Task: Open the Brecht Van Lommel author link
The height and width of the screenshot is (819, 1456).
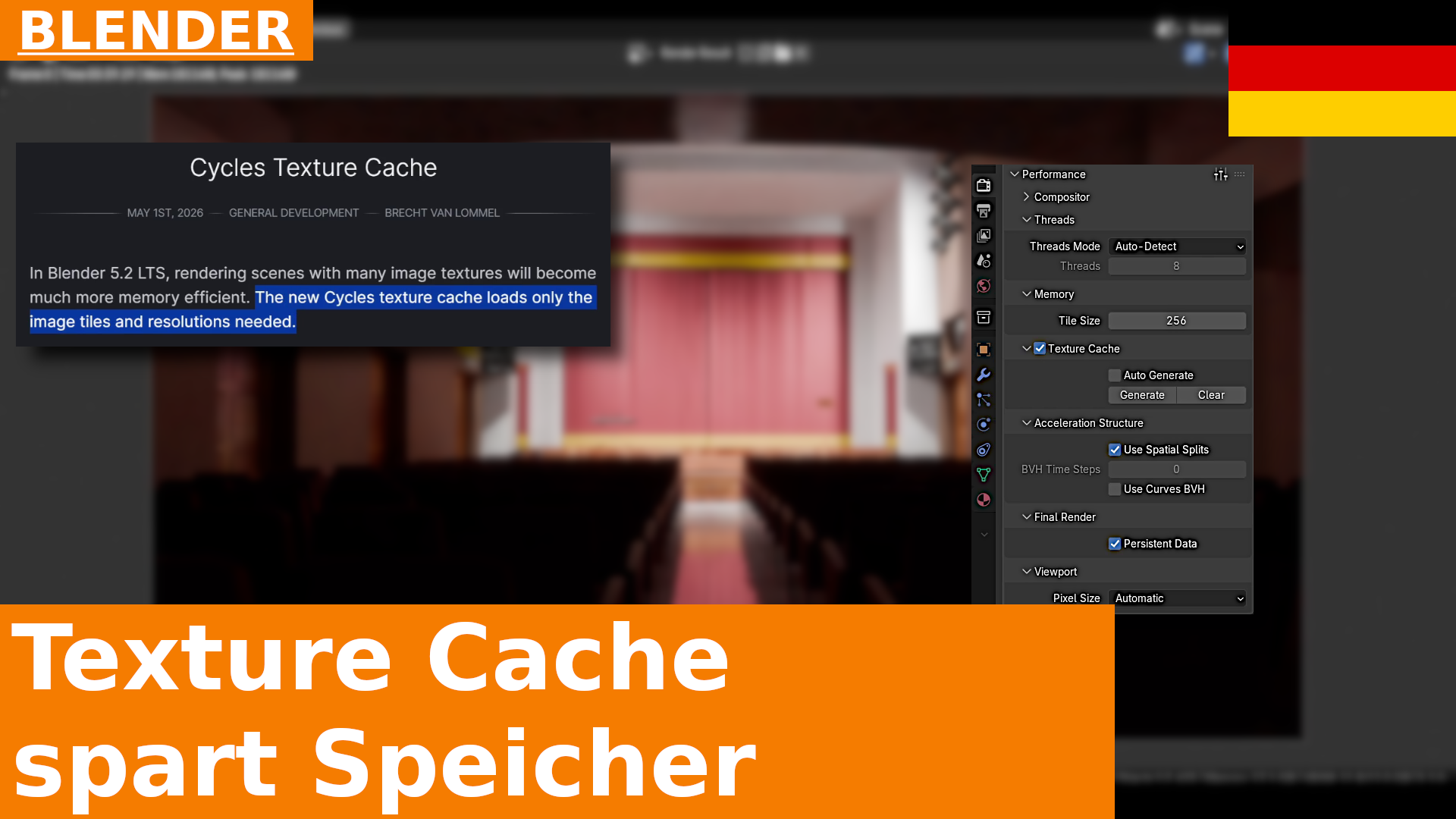Action: (x=442, y=213)
